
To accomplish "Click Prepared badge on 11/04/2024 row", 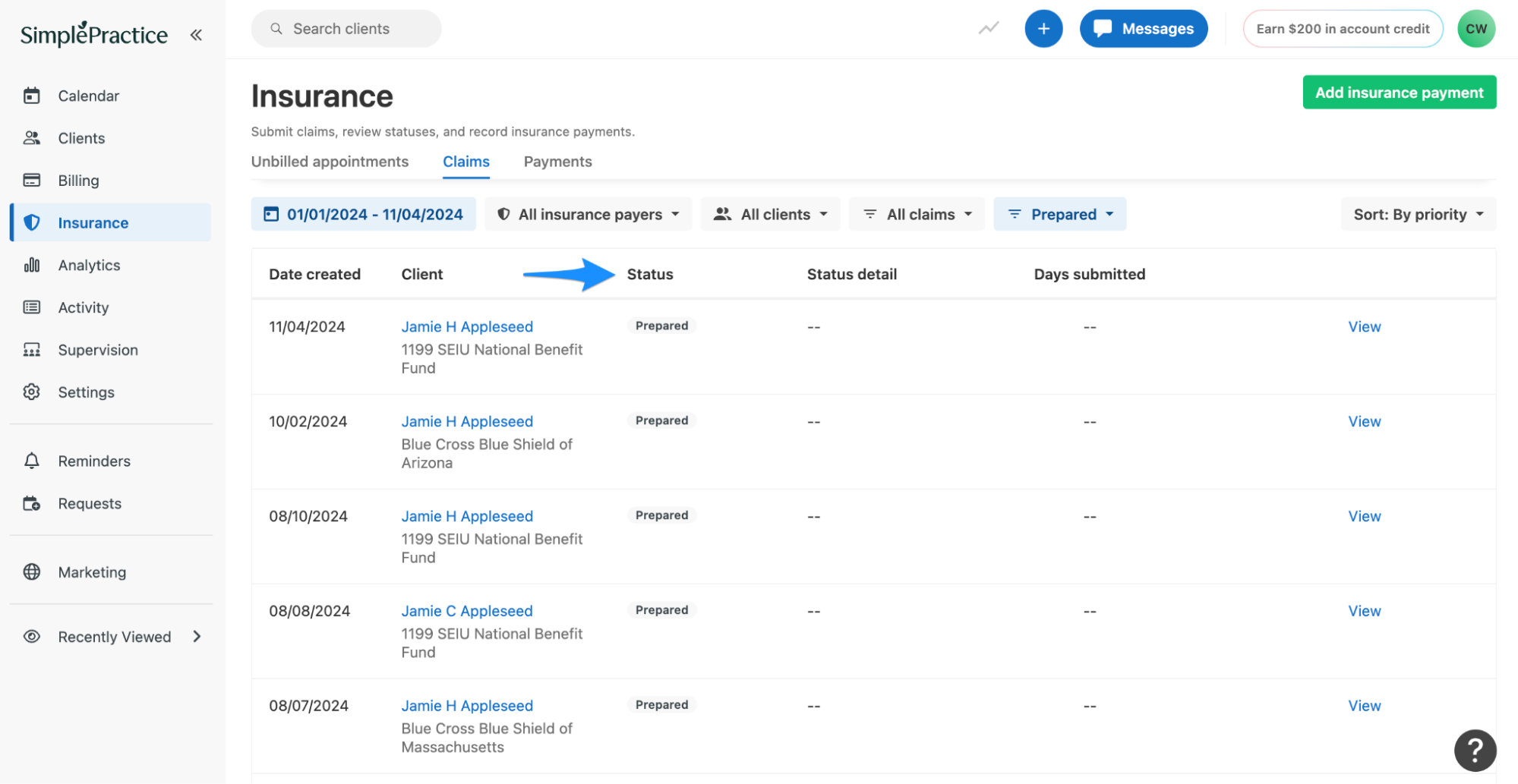I will 661,326.
